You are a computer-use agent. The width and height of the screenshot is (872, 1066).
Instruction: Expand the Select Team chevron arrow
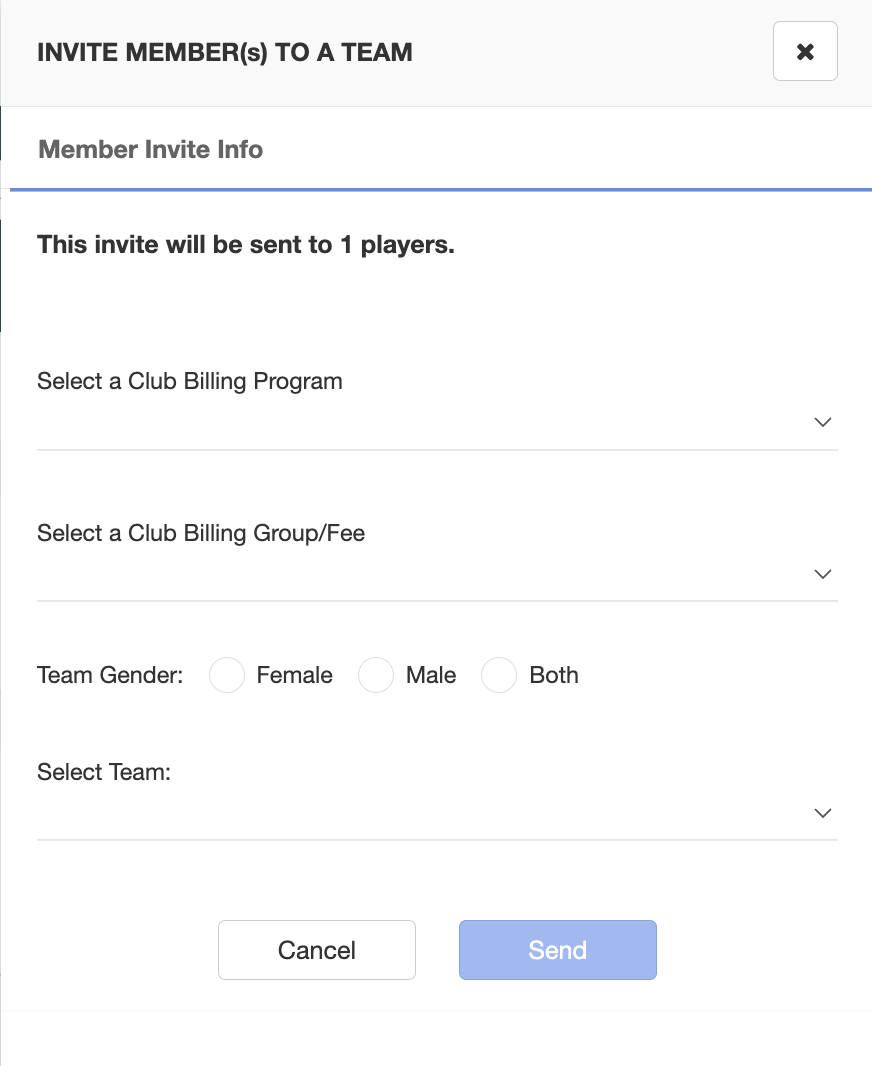(822, 813)
